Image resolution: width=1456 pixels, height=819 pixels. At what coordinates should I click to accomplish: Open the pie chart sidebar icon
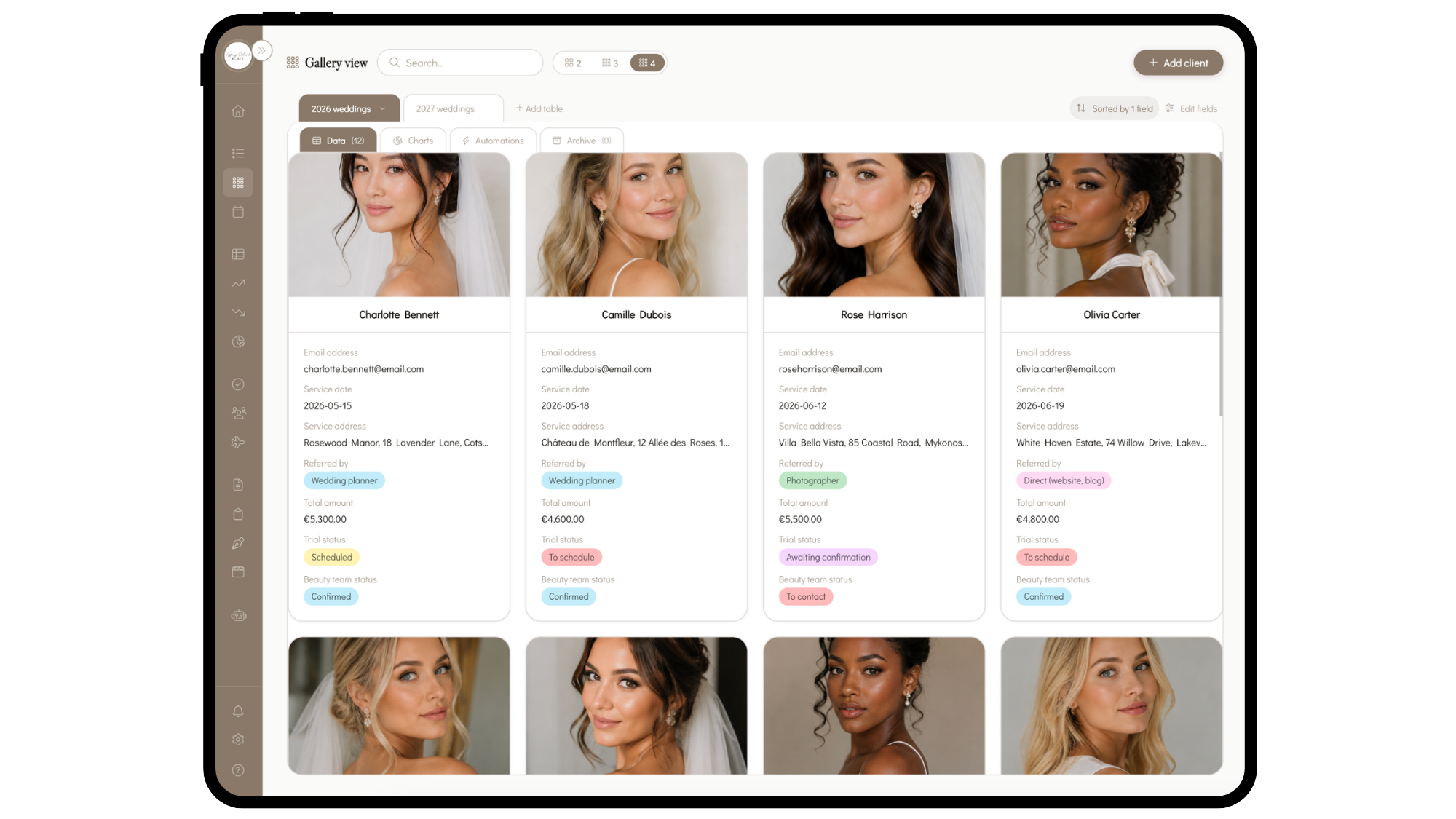(238, 341)
